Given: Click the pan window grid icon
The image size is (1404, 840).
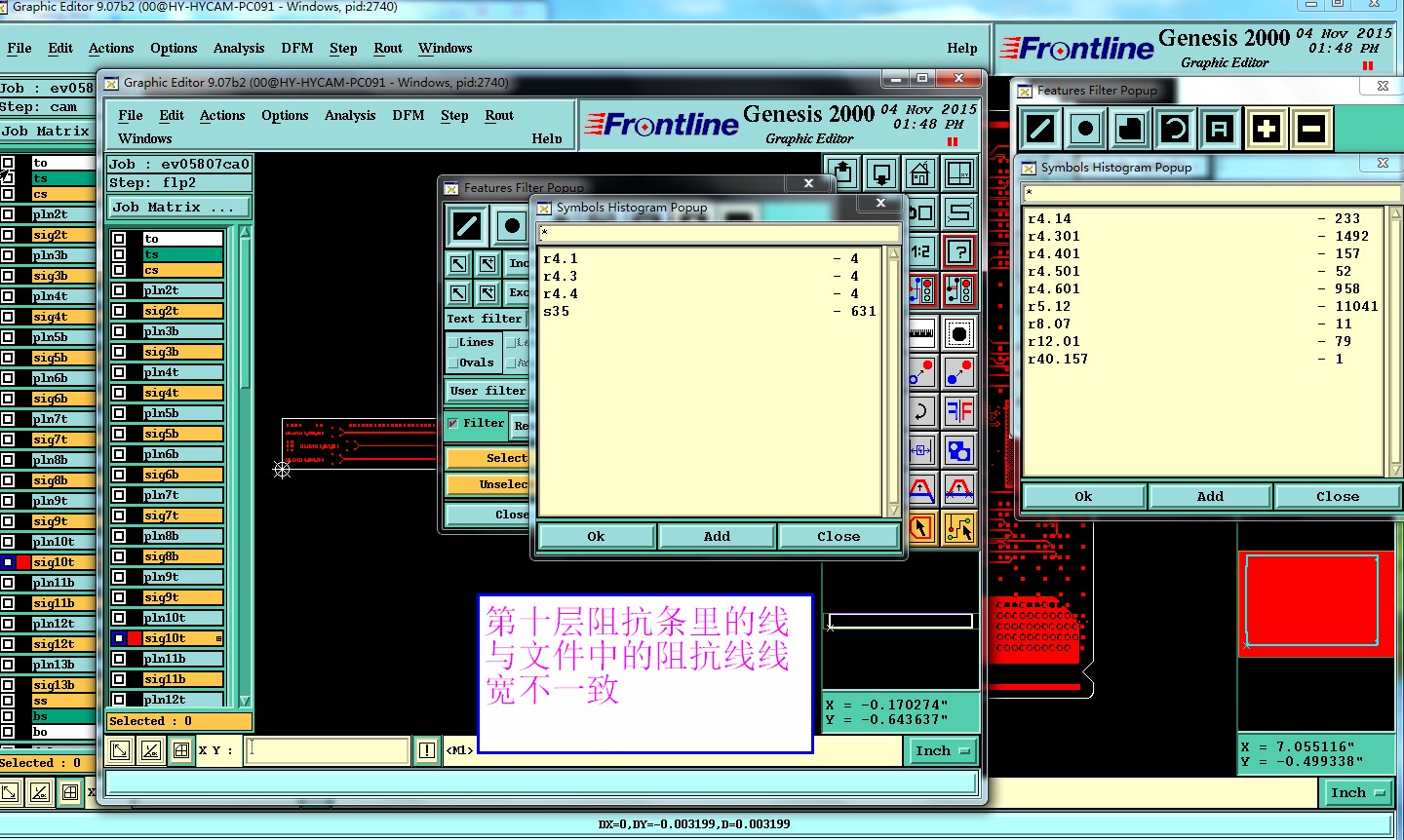Looking at the screenshot, I should tap(958, 174).
